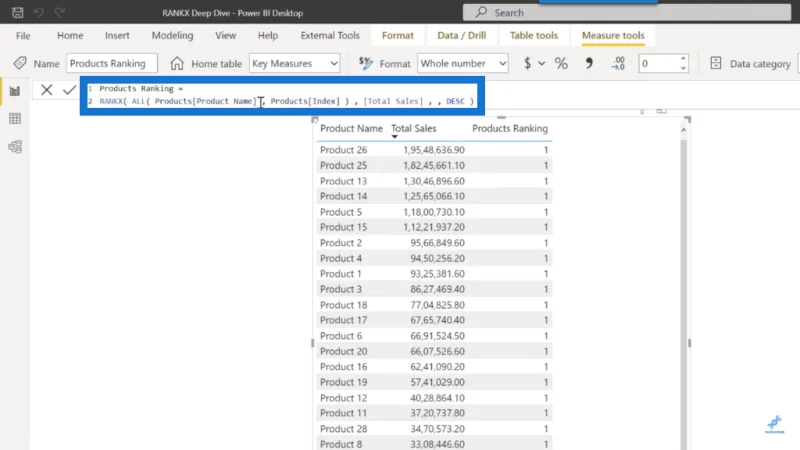Select the Product 2 cell

pyautogui.click(x=341, y=243)
